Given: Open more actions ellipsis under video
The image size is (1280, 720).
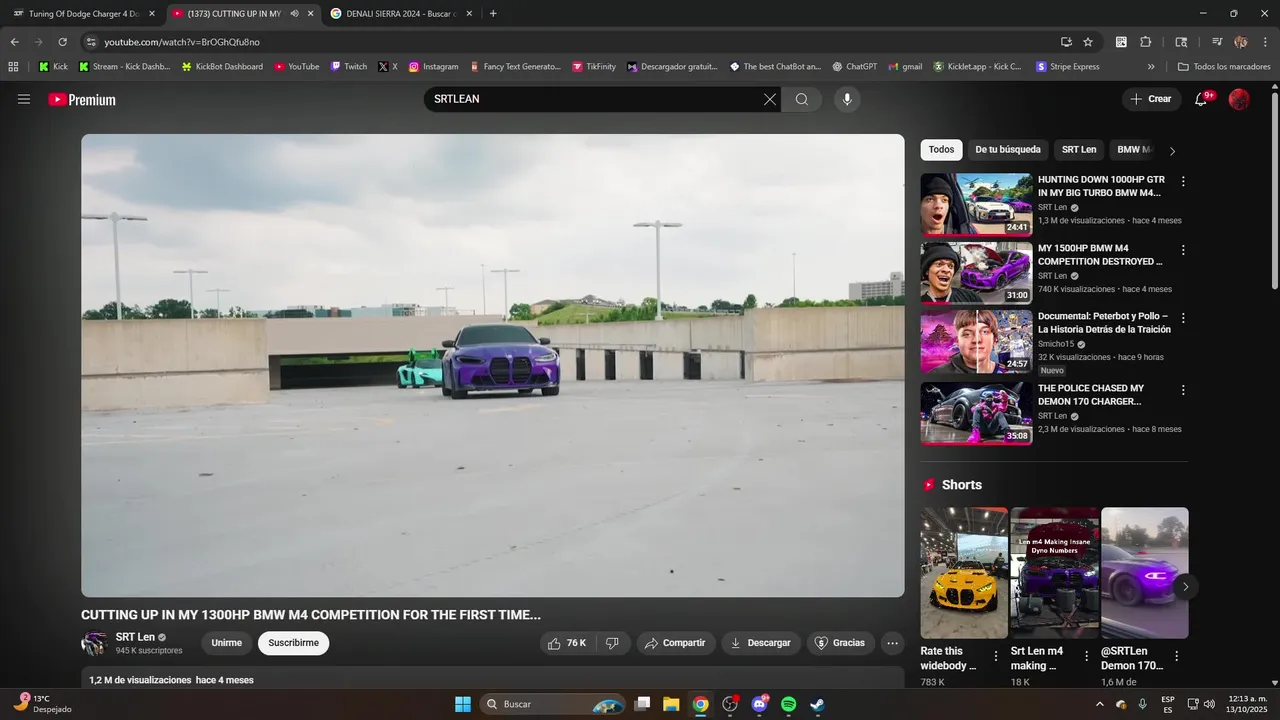Looking at the screenshot, I should tap(893, 643).
